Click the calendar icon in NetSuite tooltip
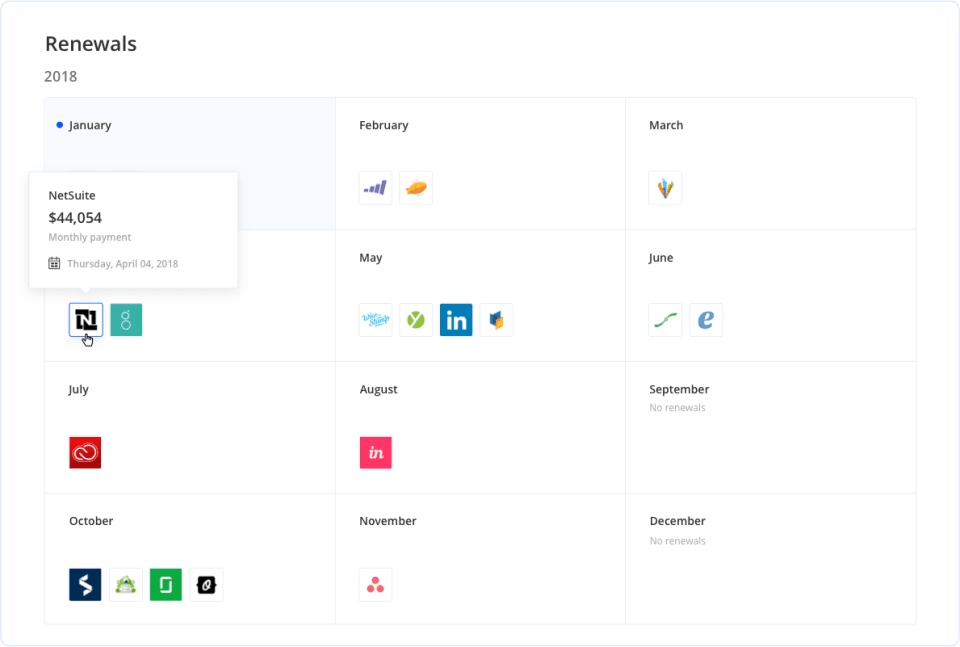Viewport: 960px width, 647px height. [55, 264]
